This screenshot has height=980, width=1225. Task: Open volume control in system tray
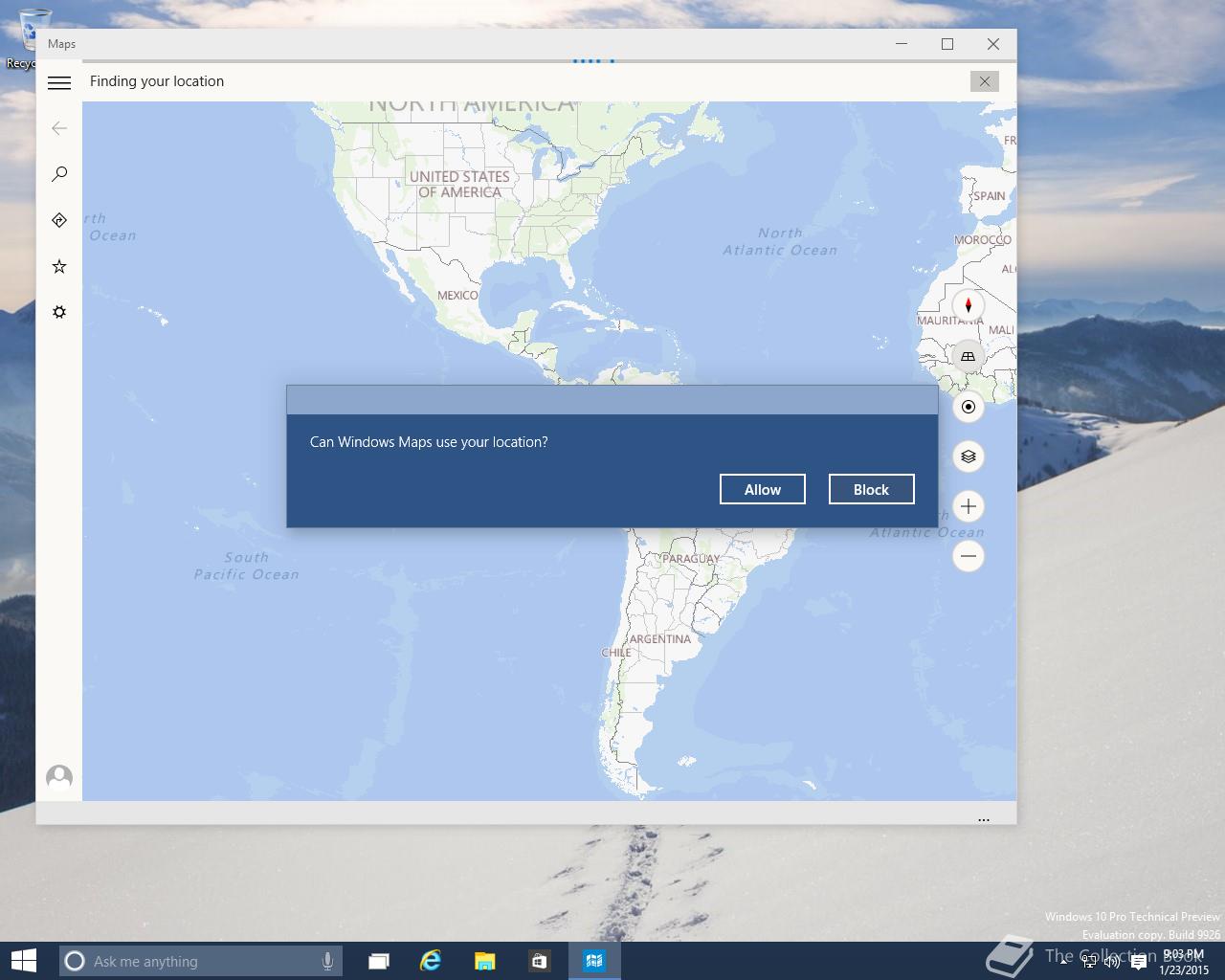point(1112,962)
